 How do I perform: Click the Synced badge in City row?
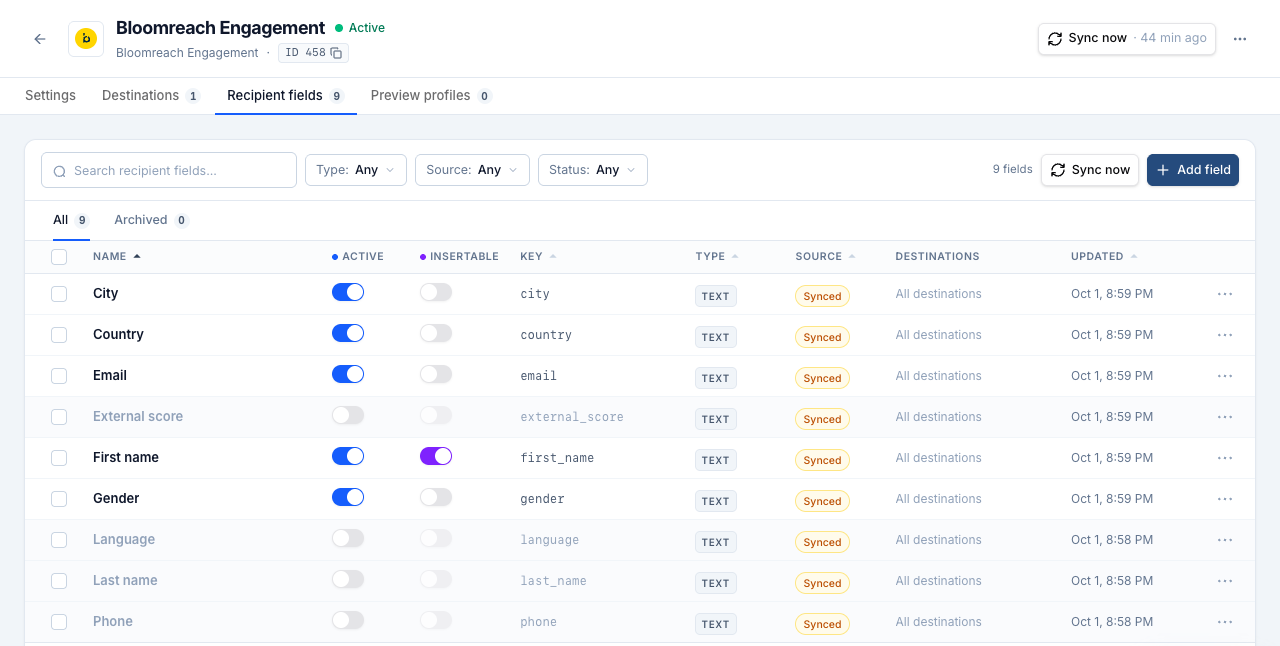822,296
